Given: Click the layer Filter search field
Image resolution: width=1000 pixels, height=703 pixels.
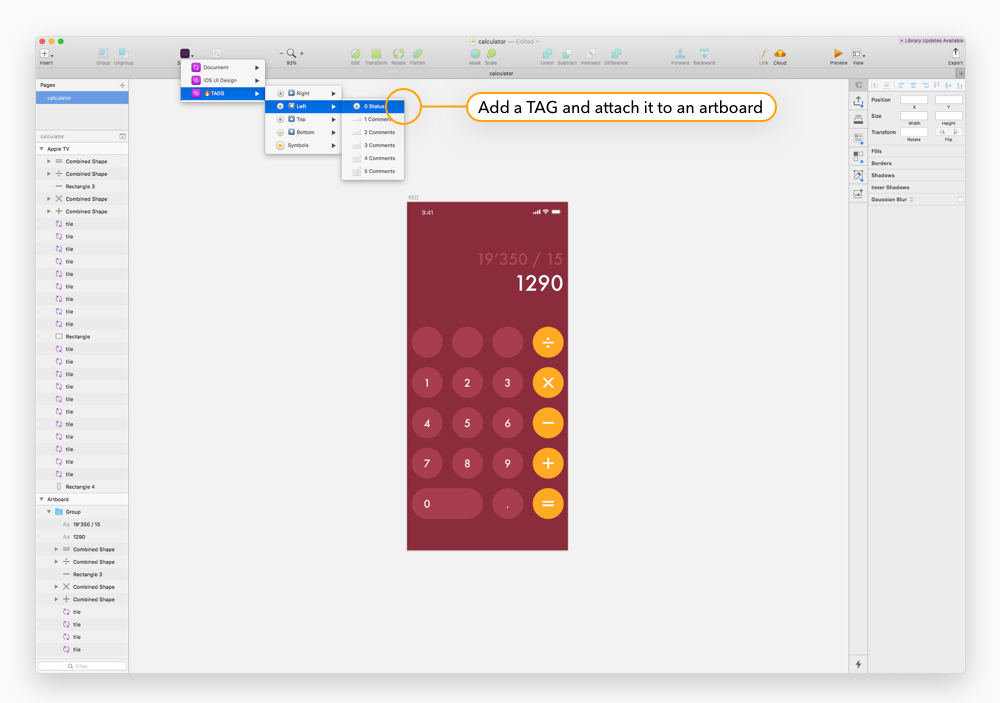Looking at the screenshot, I should (x=82, y=666).
